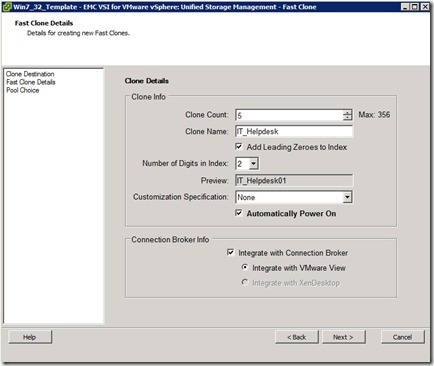
Task: Open Number of Digits in Index dropdown
Action: [254, 164]
